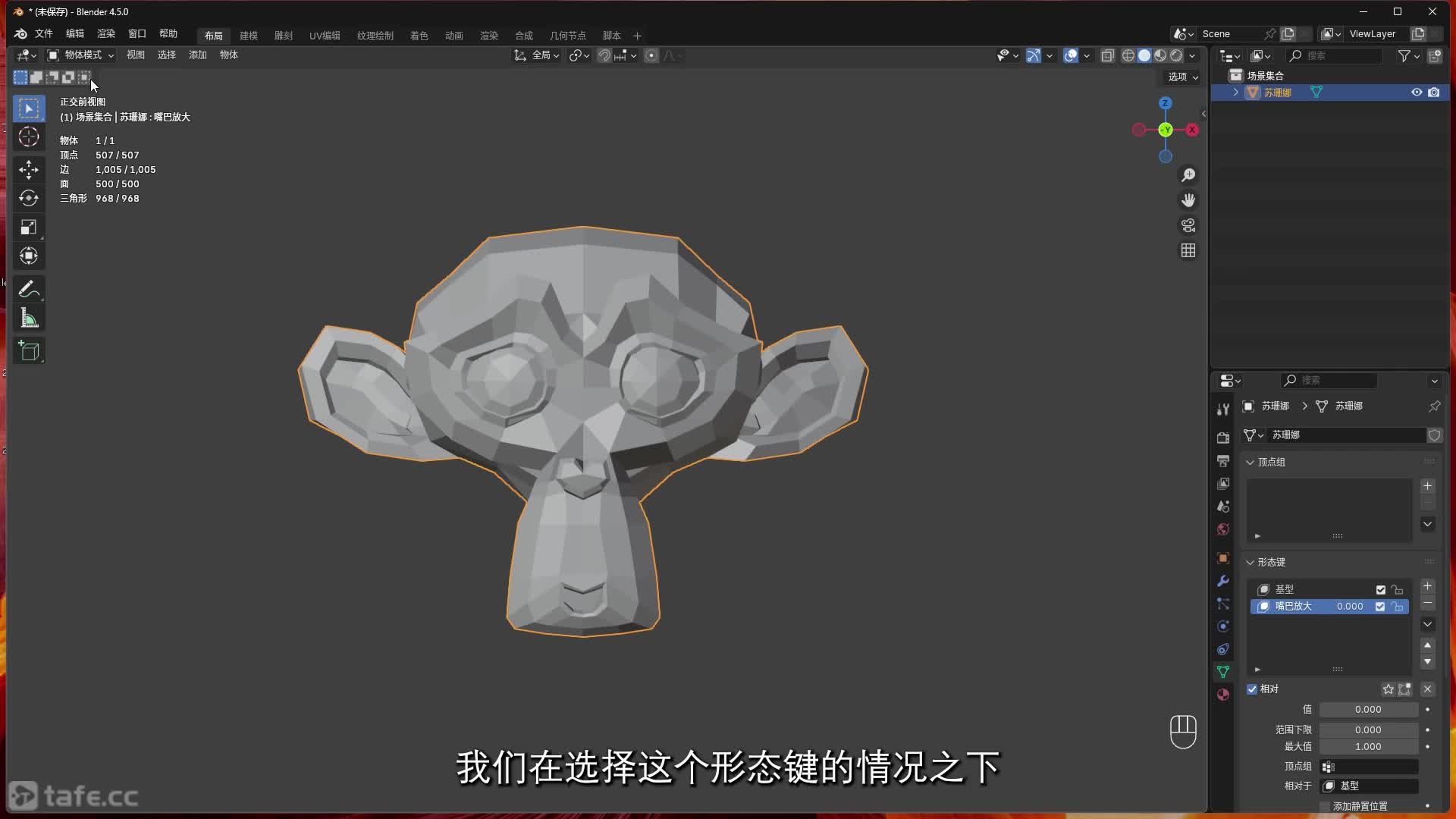Toggle lock icon of 嘴巴放大 shape key
The width and height of the screenshot is (1456, 819).
[1397, 607]
